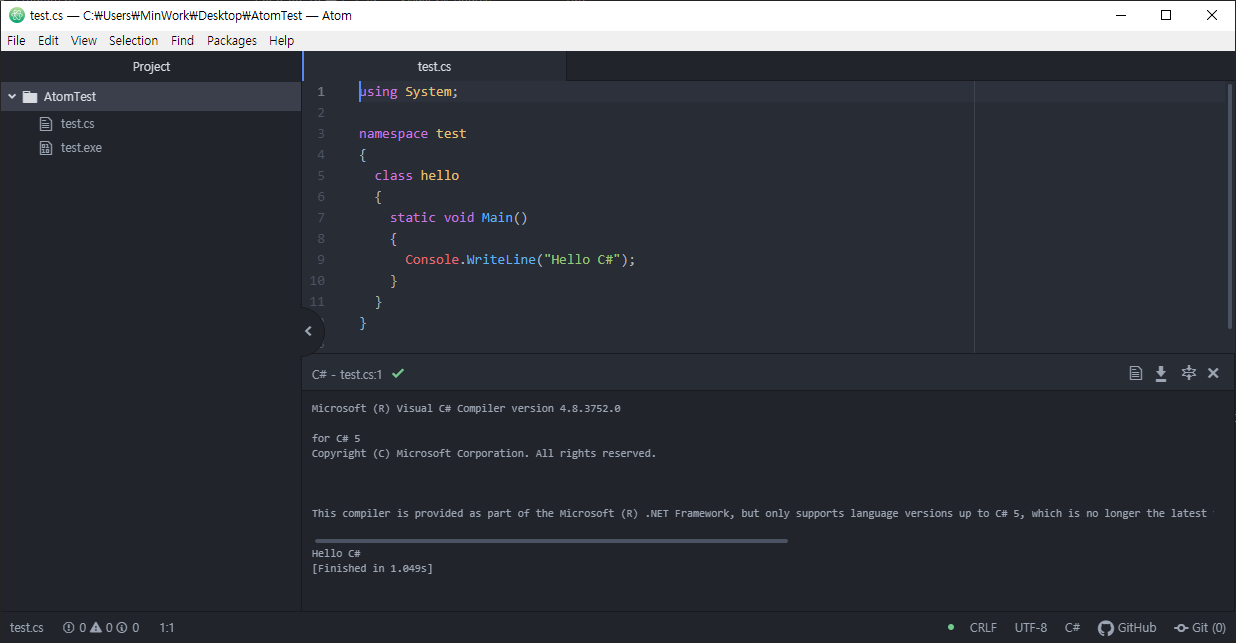
Task: Collapse the AtomTest project folder
Action: [12, 97]
